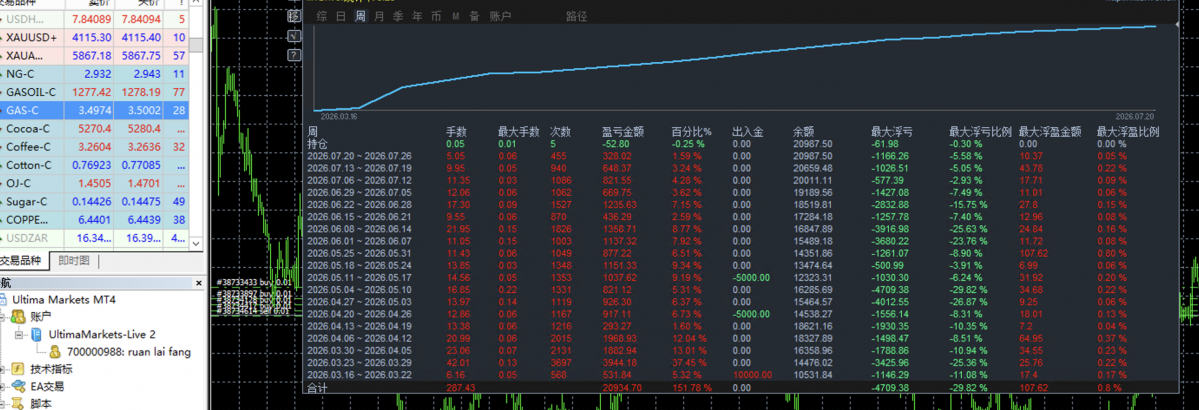
Task: Select the 月 monthly statistics tab
Action: tap(379, 16)
